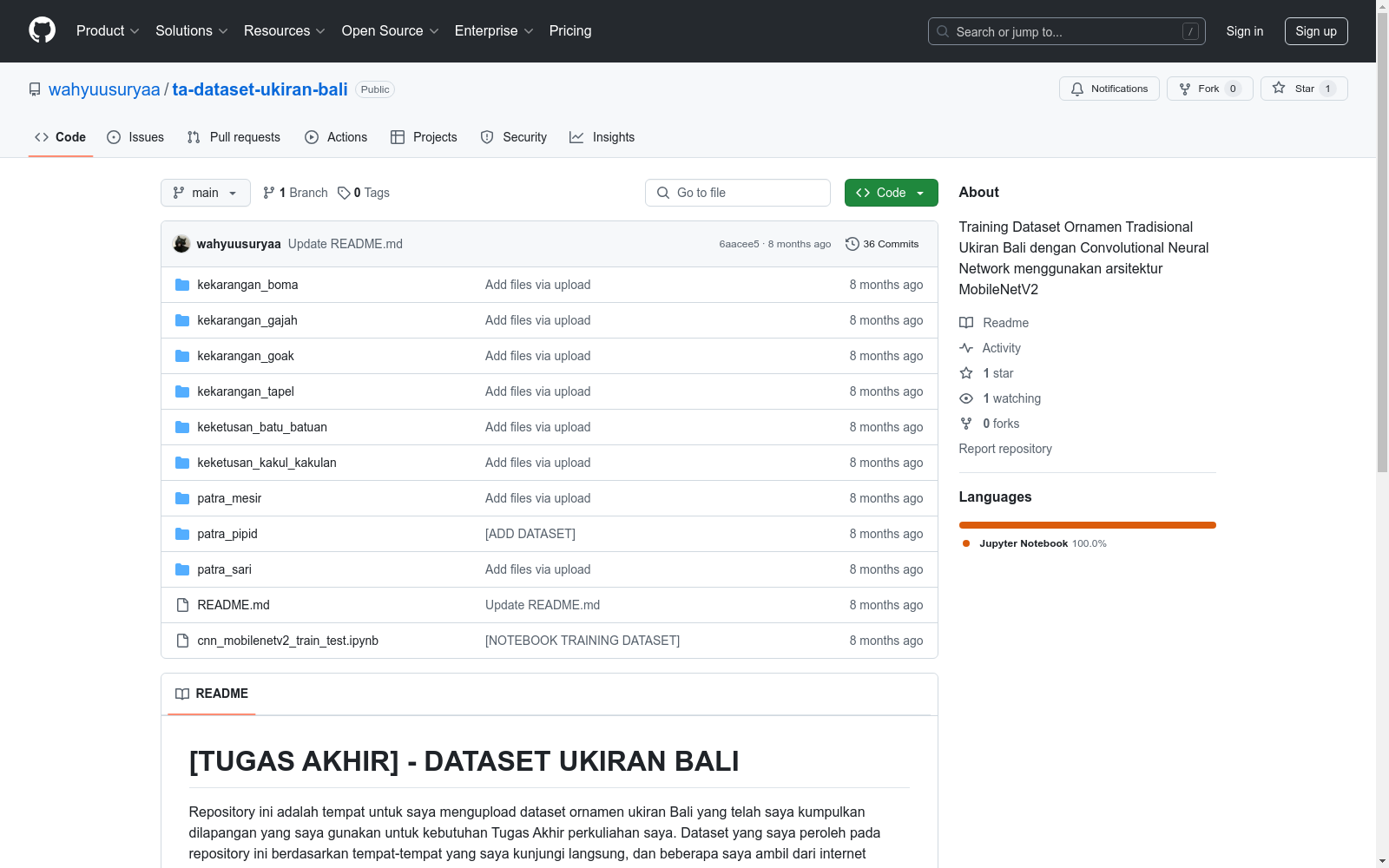
Task: Click the pulse icon beside Activity
Action: pos(966,348)
